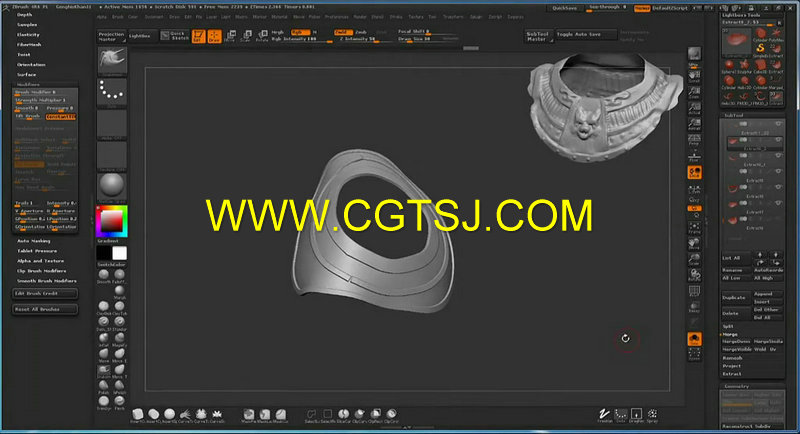Open the Dots stroke type selector
This screenshot has width=800, height=434.
coord(112,92)
